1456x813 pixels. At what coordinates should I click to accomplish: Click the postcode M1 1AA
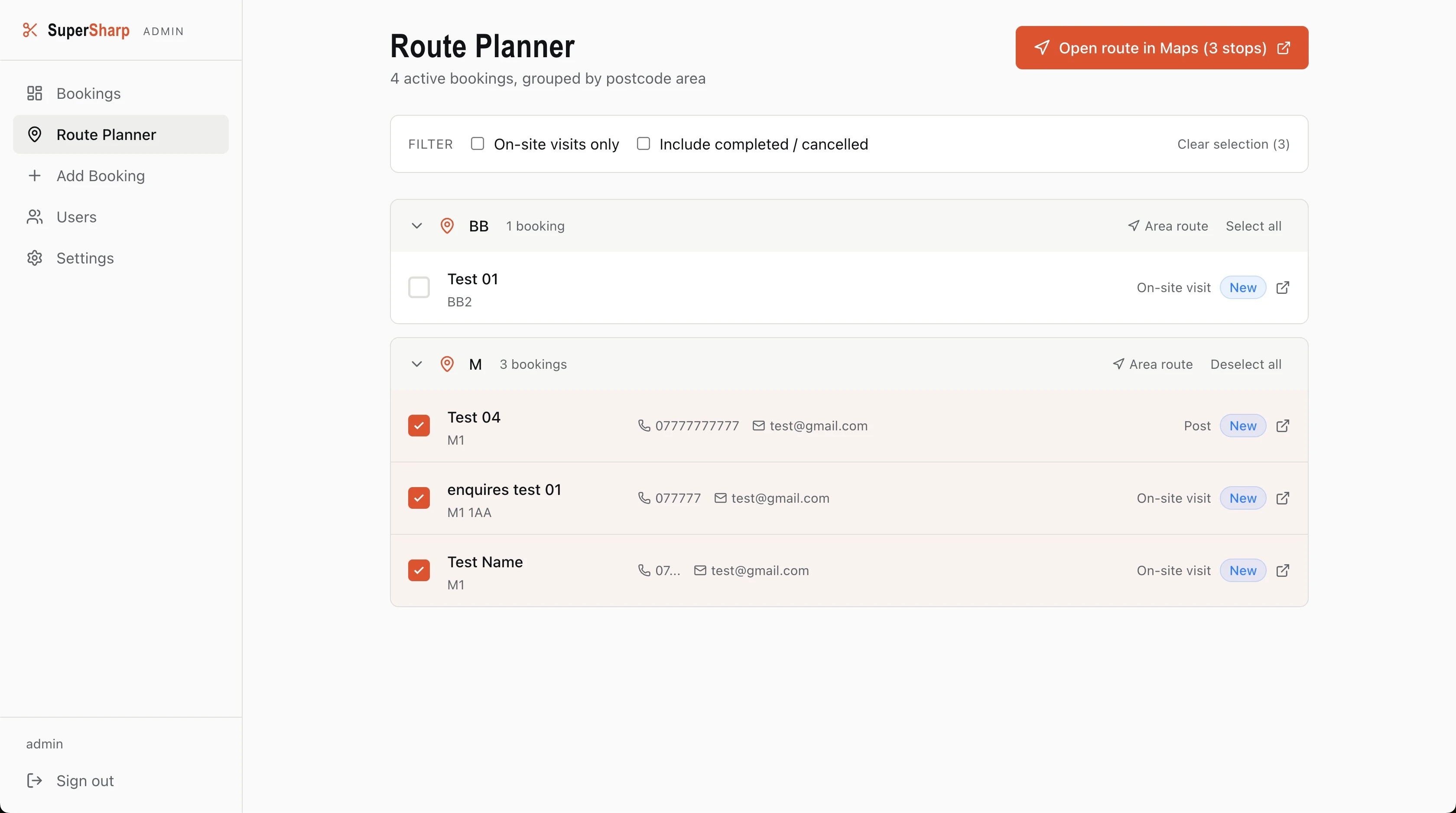(x=469, y=512)
